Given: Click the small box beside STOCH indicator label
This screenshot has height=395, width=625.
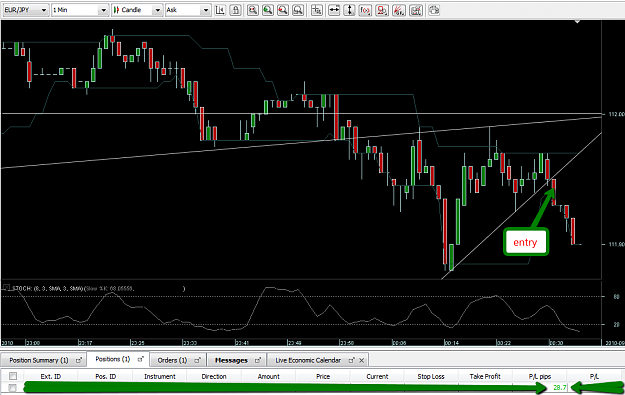Looking at the screenshot, I should (6, 287).
